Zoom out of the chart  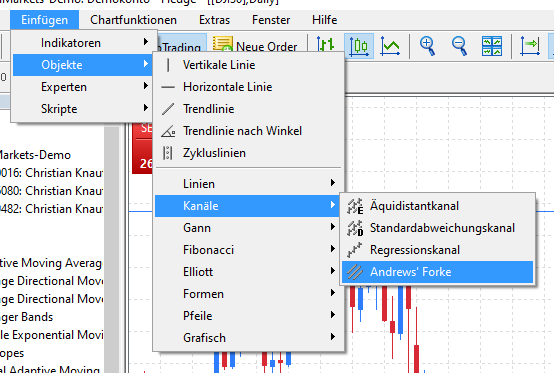pyautogui.click(x=460, y=46)
